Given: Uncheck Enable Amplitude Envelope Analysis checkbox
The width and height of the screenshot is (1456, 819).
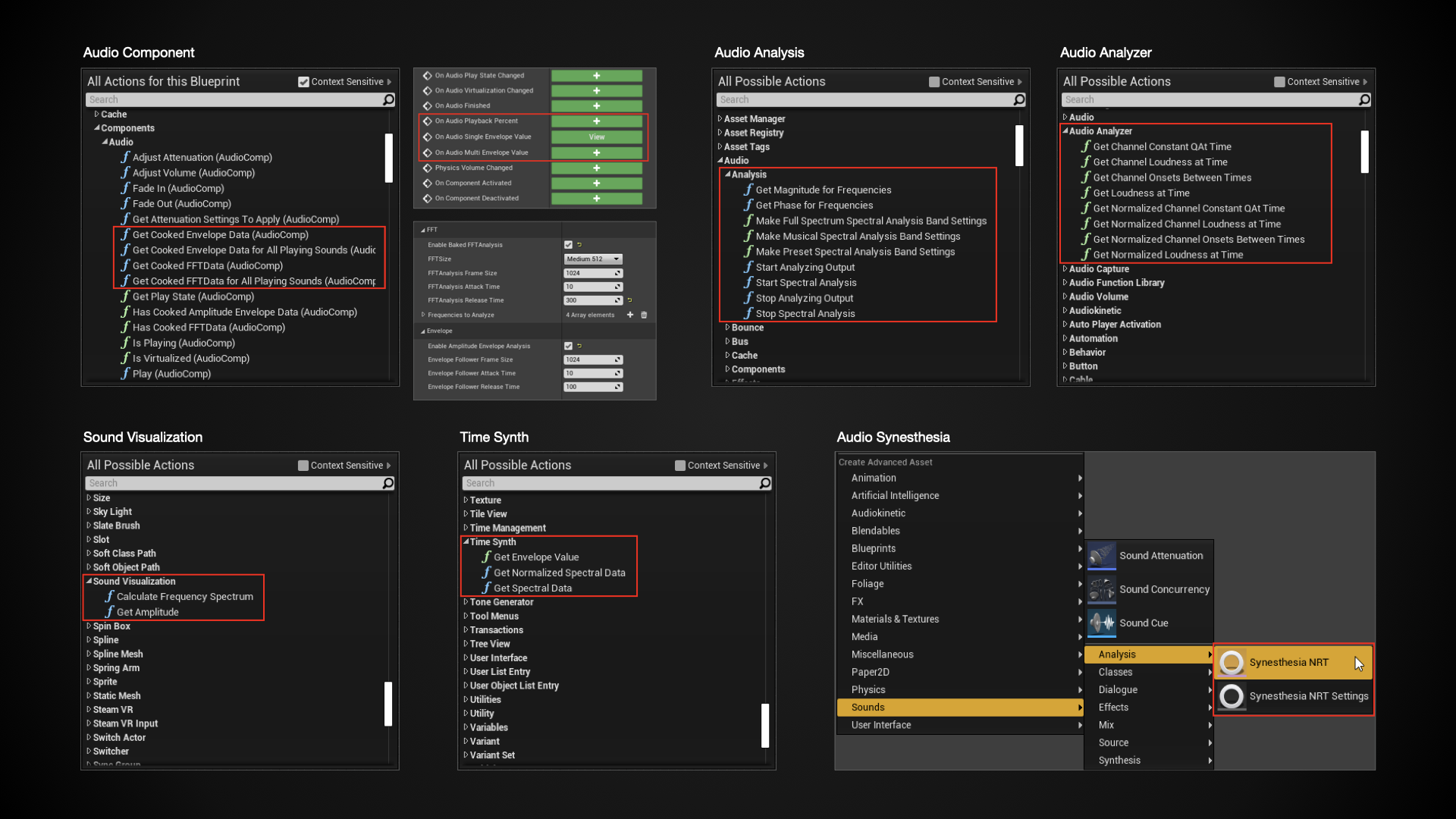Looking at the screenshot, I should [569, 346].
